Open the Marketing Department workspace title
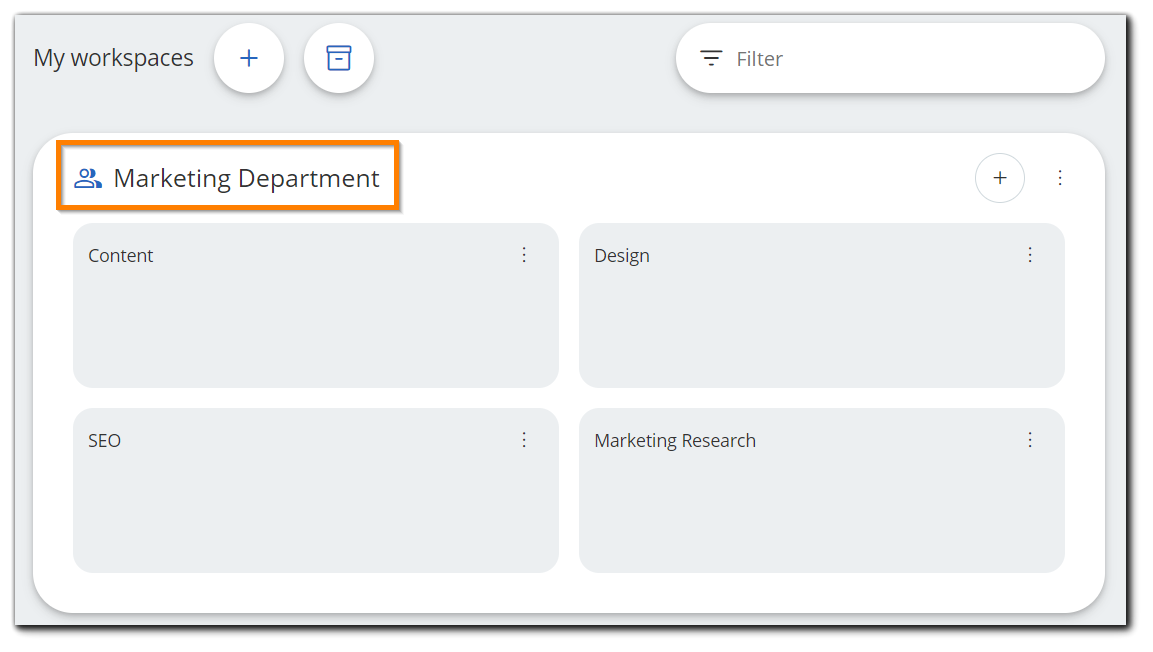Viewport: 1153px width, 652px height. 246,178
